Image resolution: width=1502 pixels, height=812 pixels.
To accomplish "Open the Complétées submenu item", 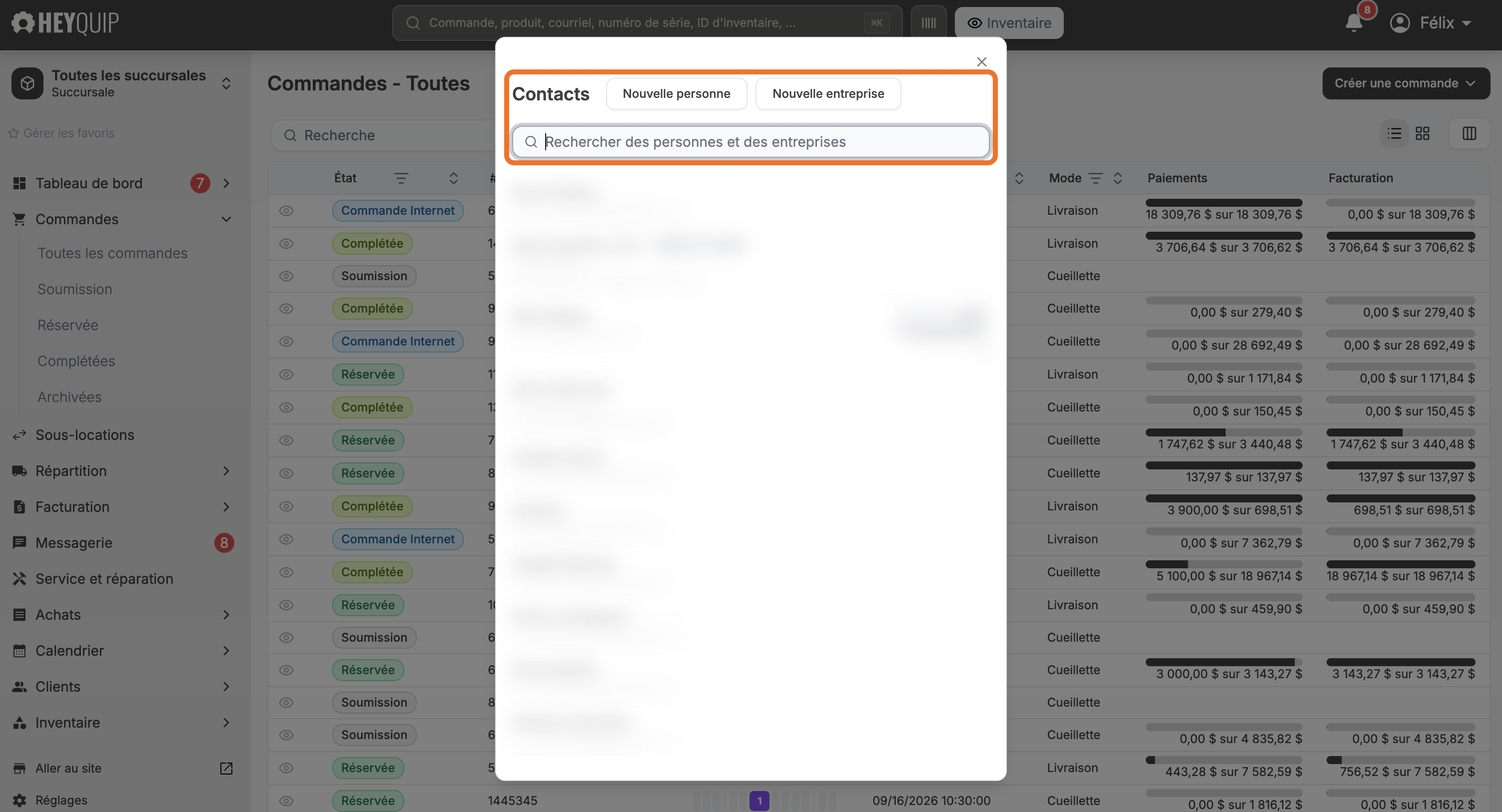I will click(76, 362).
